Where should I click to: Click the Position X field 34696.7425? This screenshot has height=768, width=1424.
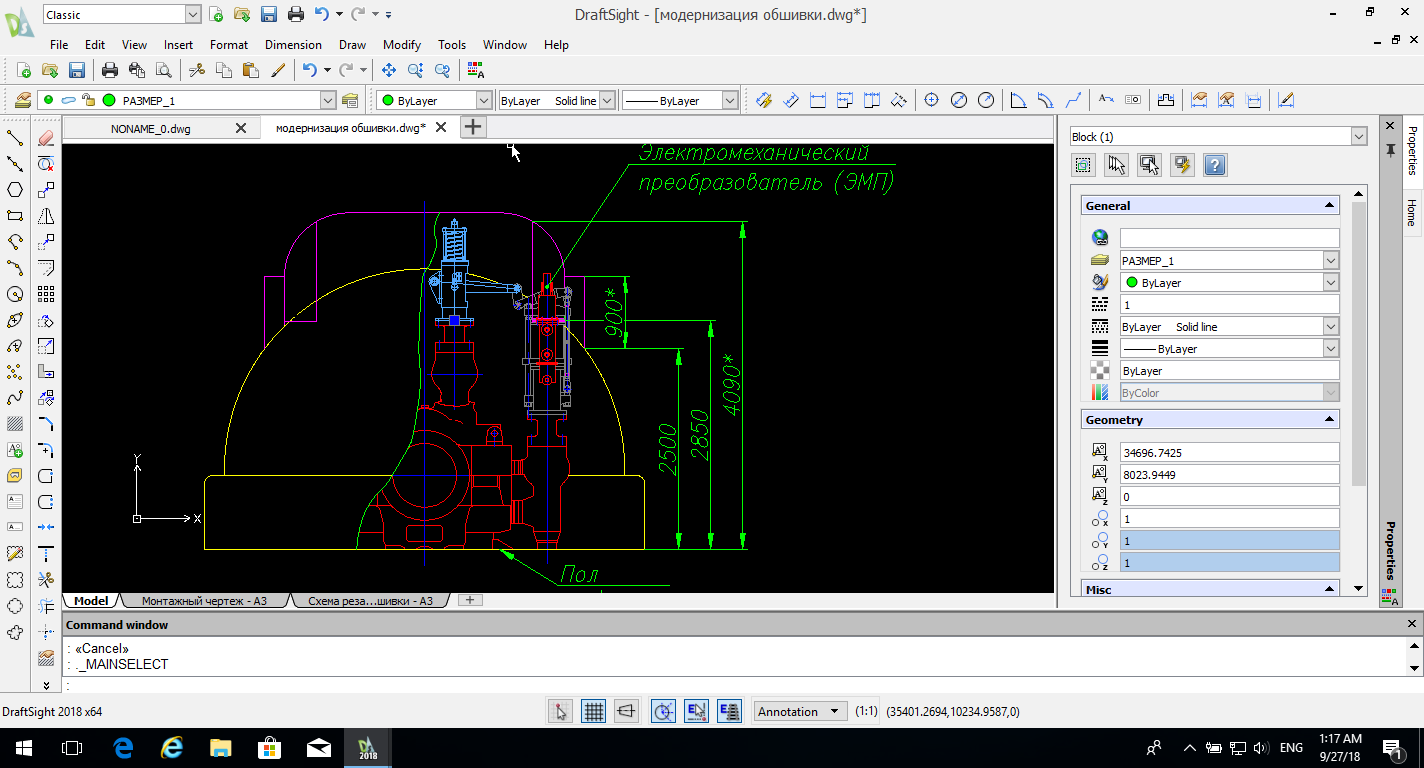[x=1229, y=452]
